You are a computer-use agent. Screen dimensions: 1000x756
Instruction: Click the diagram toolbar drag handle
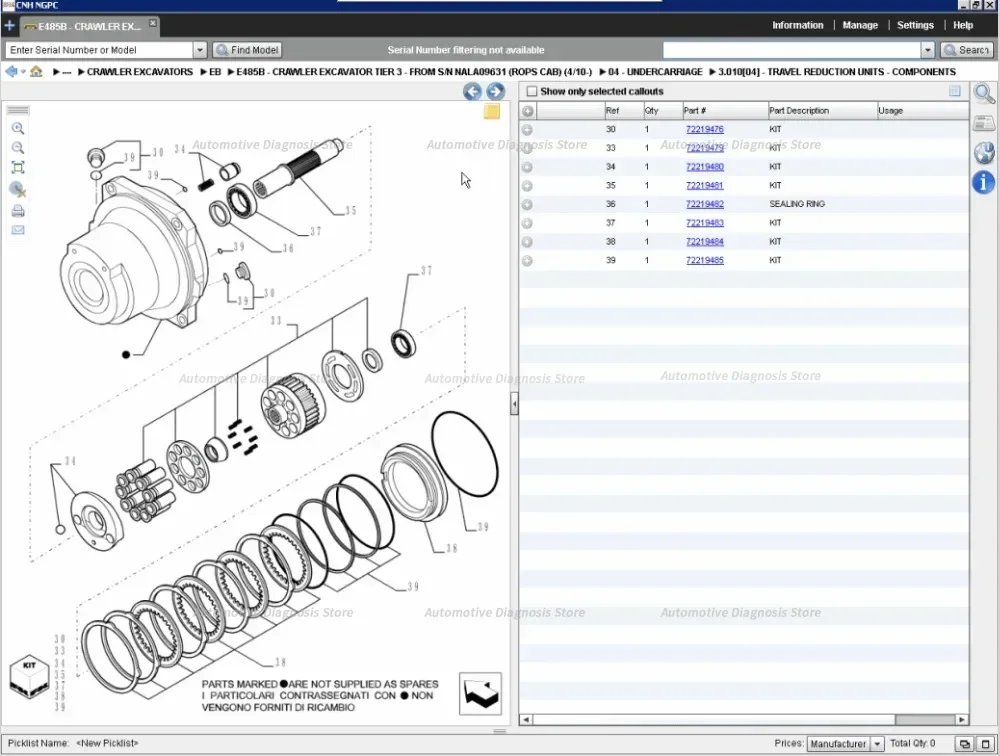coord(18,110)
